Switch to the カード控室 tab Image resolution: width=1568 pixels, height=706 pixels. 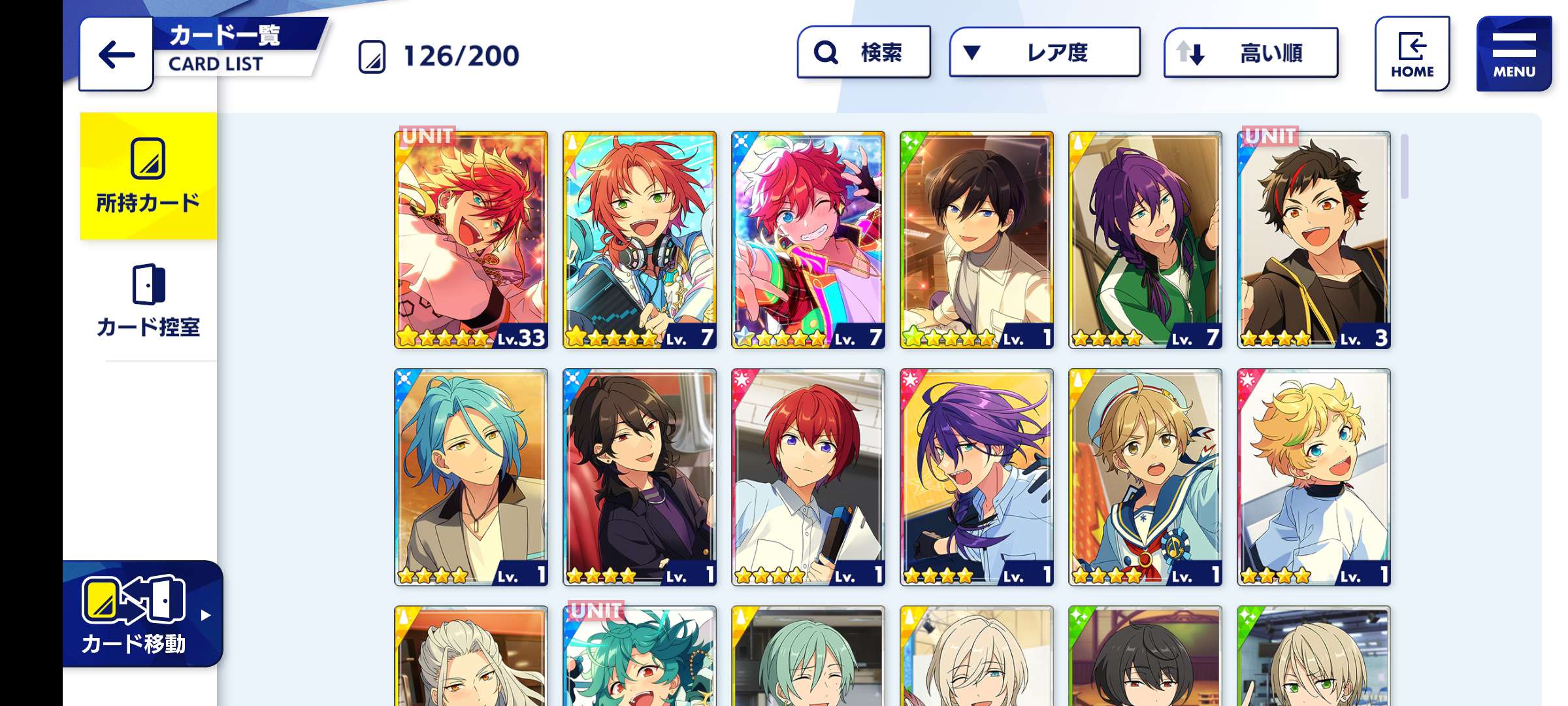click(148, 301)
